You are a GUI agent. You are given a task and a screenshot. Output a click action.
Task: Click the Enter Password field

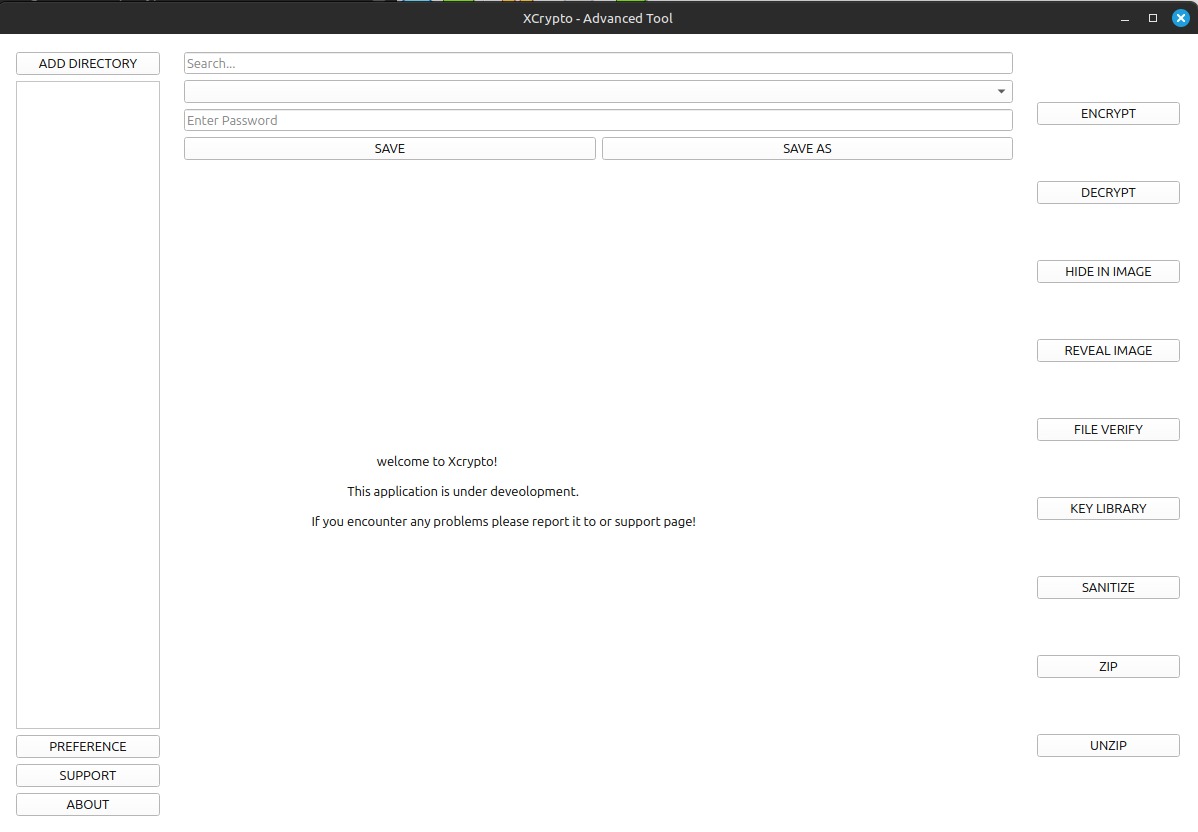[x=598, y=120]
